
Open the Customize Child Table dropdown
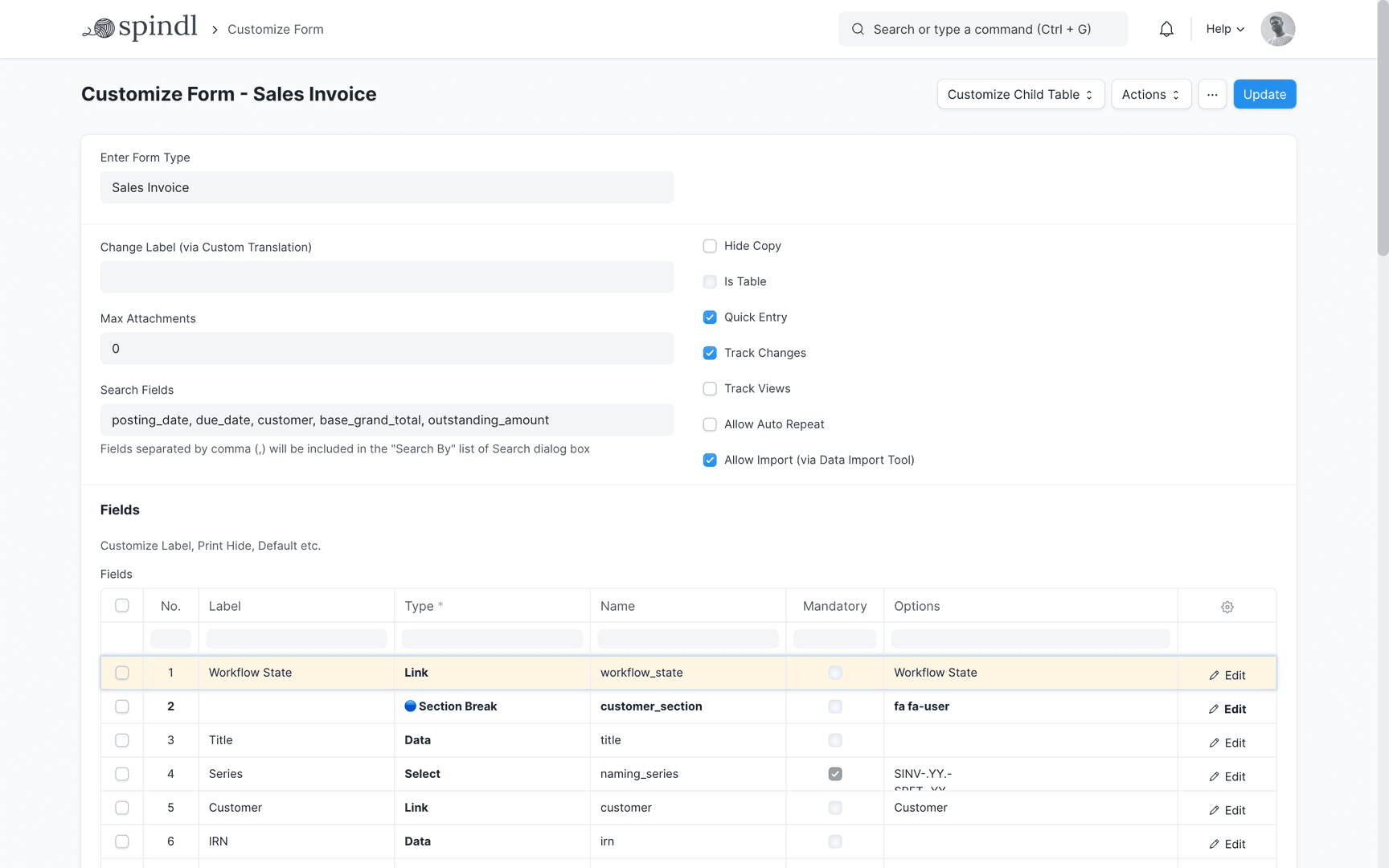point(1020,94)
